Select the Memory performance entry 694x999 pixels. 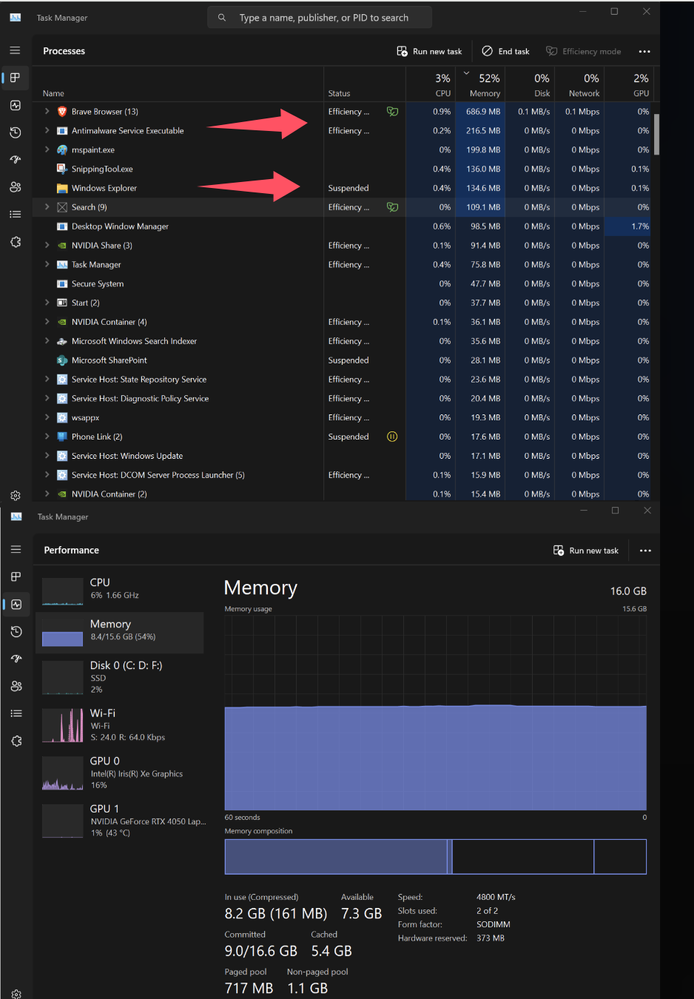tap(120, 632)
